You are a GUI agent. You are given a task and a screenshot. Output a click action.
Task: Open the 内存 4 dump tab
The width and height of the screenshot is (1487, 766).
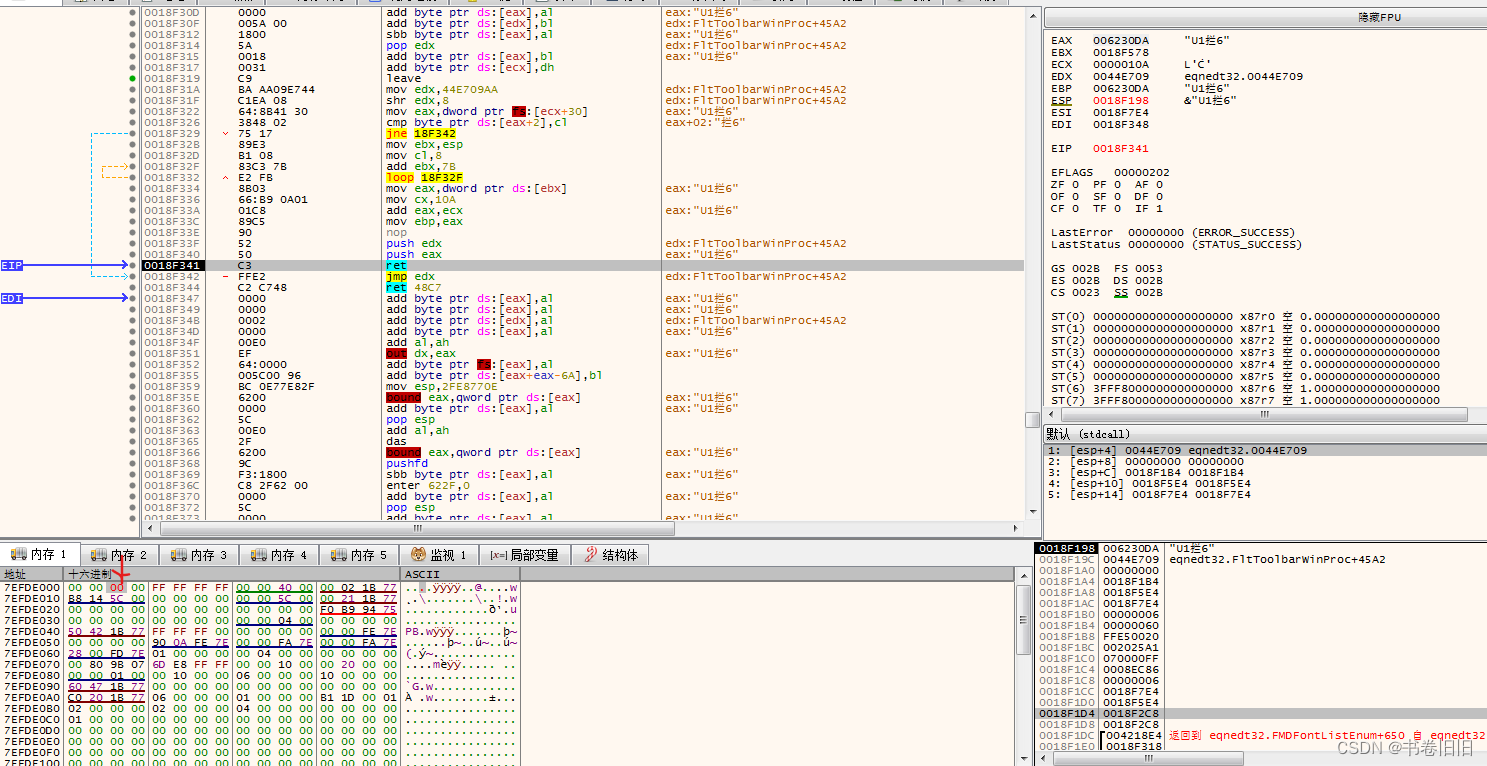coord(279,555)
